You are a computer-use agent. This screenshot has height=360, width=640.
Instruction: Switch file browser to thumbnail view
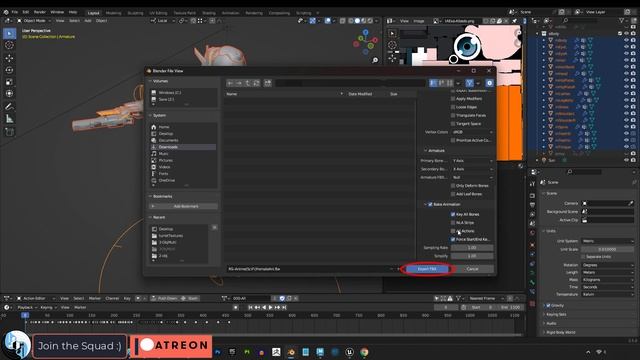(x=449, y=83)
